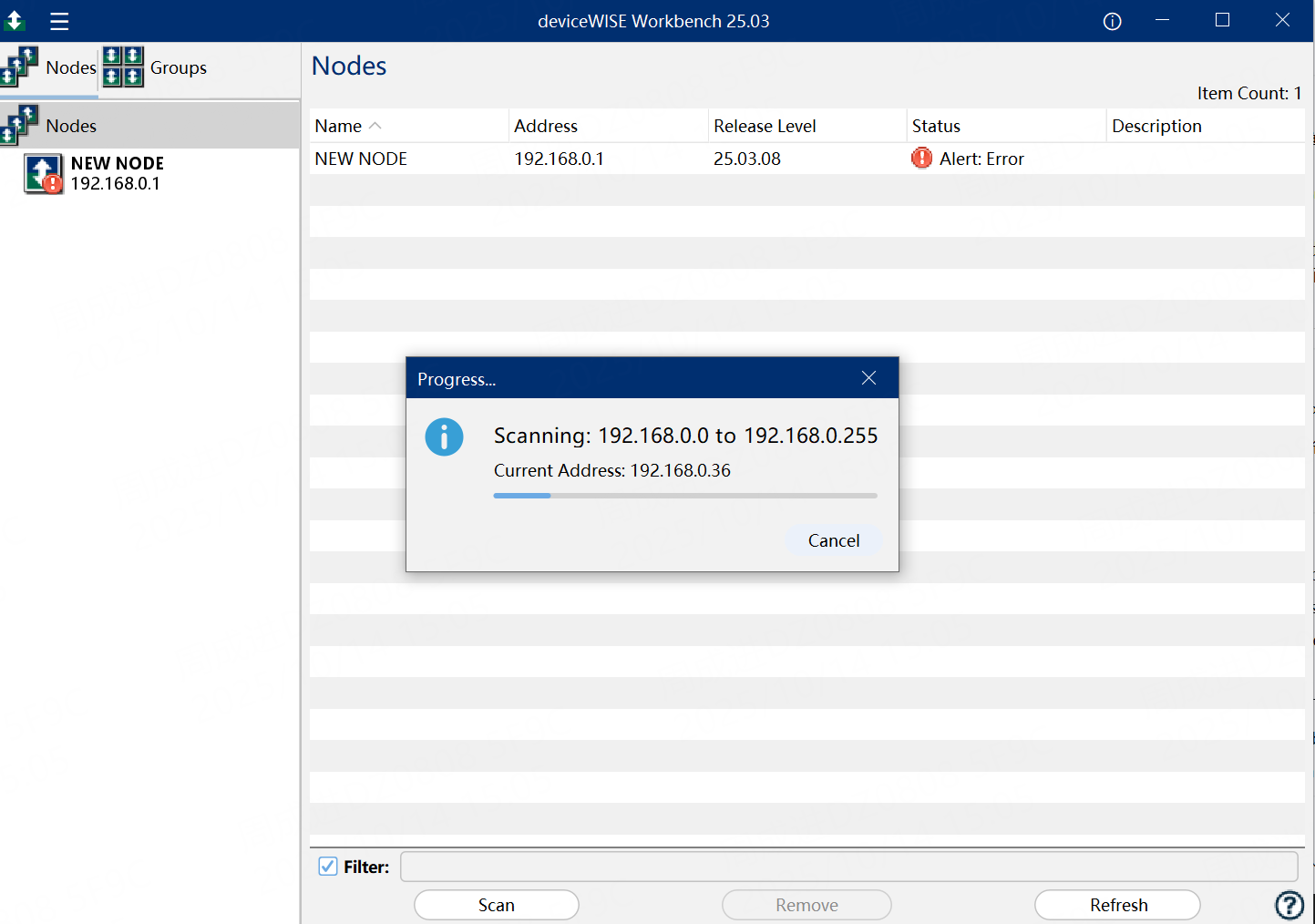1315x924 pixels.
Task: Switch to the Nodes tab
Action: [49, 68]
